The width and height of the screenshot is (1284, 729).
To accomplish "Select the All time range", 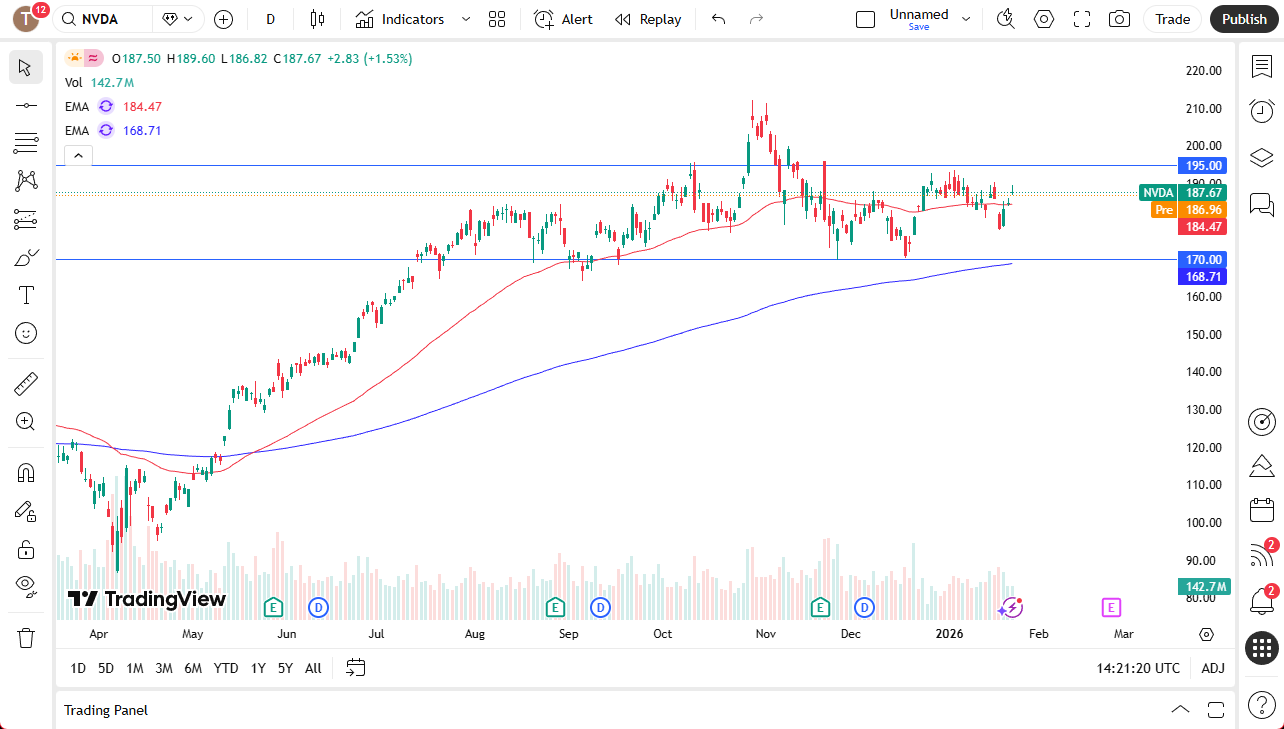I will 313,668.
